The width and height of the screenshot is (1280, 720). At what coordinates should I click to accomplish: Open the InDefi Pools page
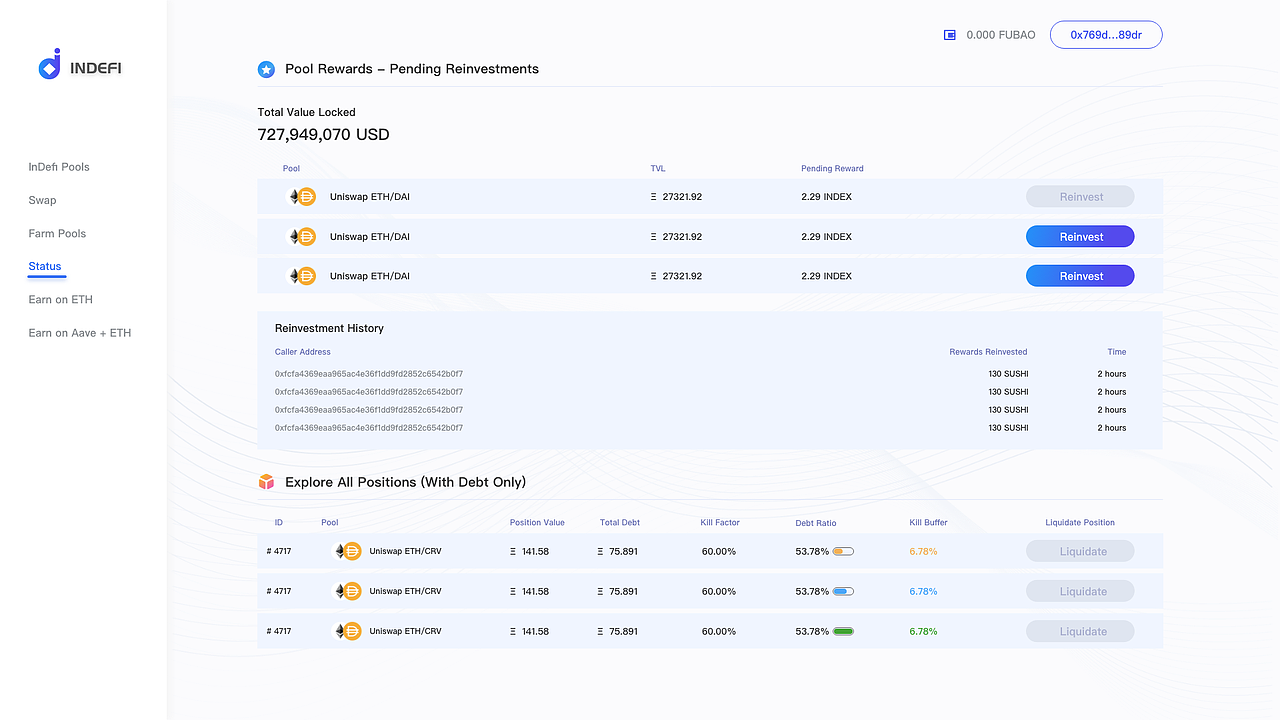coord(59,167)
